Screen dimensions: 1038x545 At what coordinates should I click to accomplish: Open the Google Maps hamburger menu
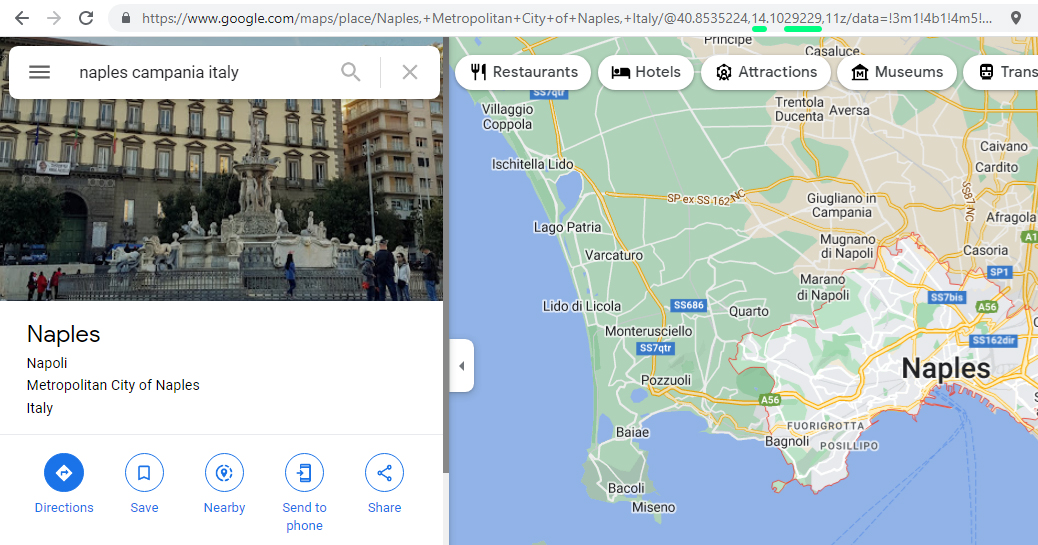point(39,72)
